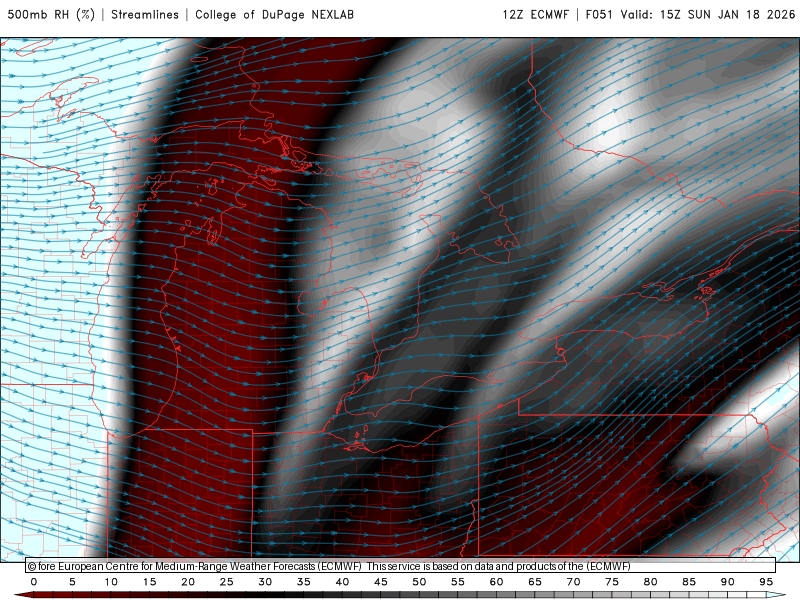This screenshot has width=800, height=600.
Task: Click the "Streamlines" label in header
Action: click(x=145, y=15)
